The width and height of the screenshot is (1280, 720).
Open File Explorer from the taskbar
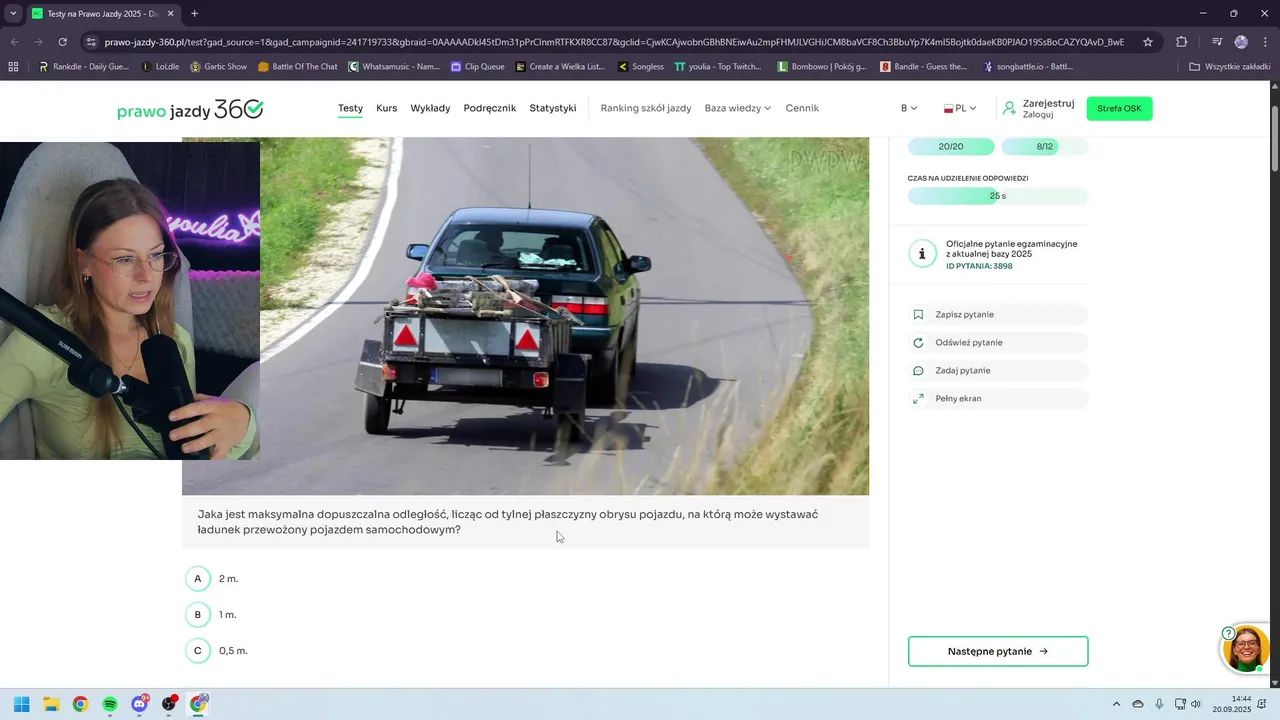51,704
